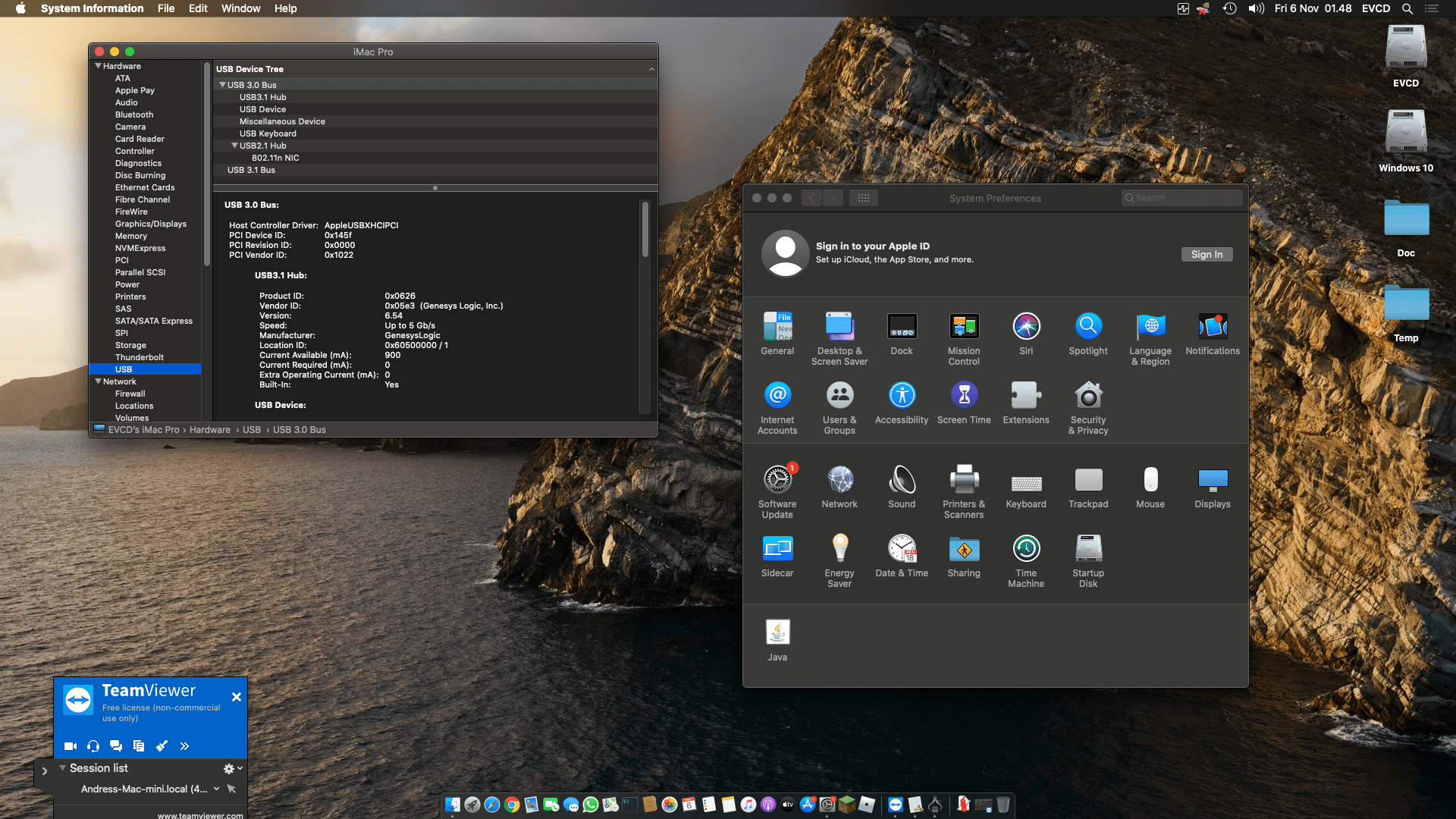The image size is (1456, 819).
Task: Open Language & Region preferences
Action: pyautogui.click(x=1150, y=338)
